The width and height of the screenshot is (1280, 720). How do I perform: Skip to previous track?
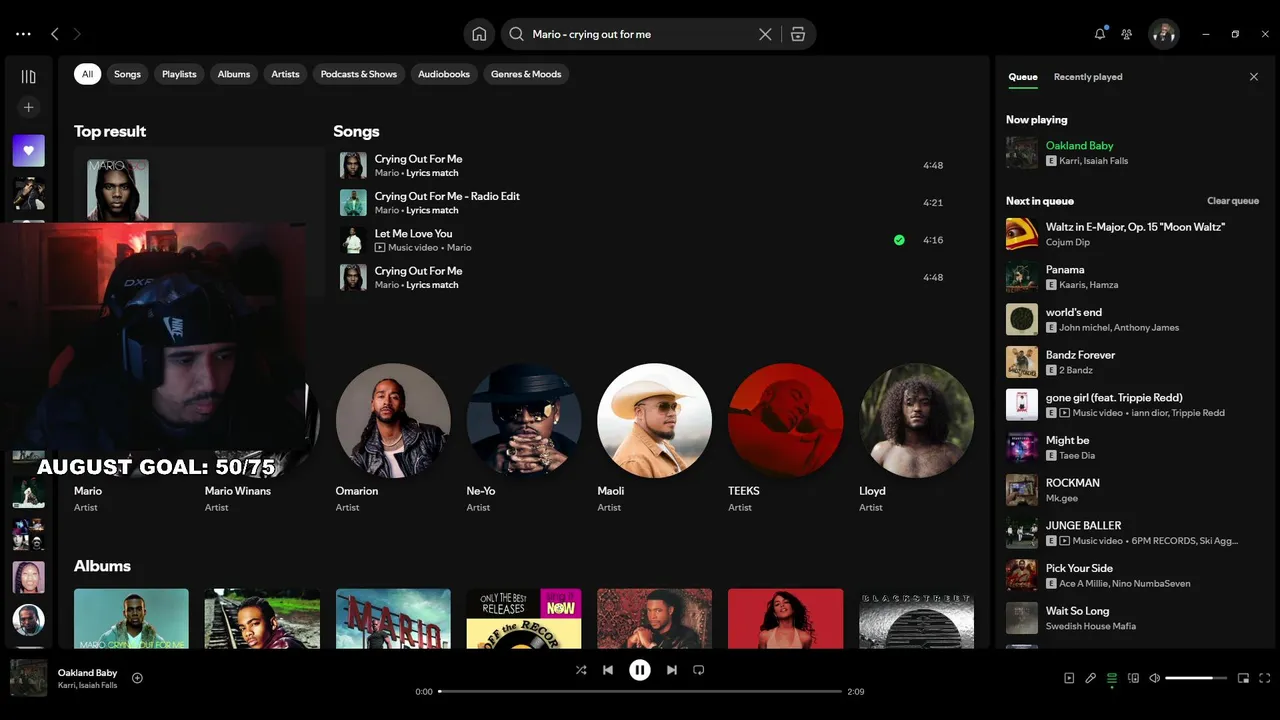(608, 670)
